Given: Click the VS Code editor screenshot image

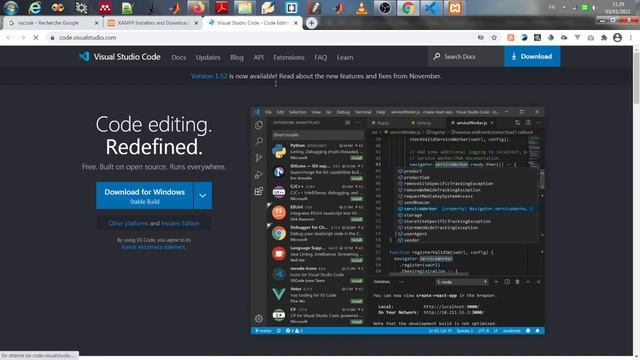Looking at the screenshot, I should [398, 221].
